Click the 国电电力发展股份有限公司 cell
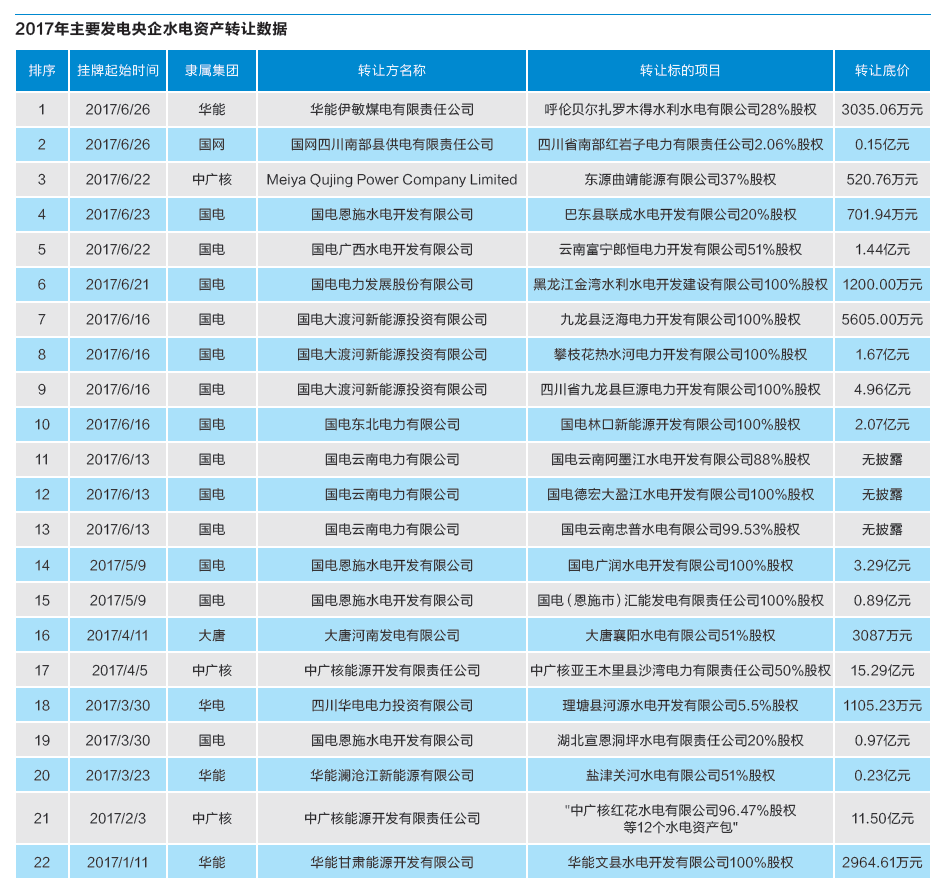This screenshot has width=947, height=894. pyautogui.click(x=392, y=285)
